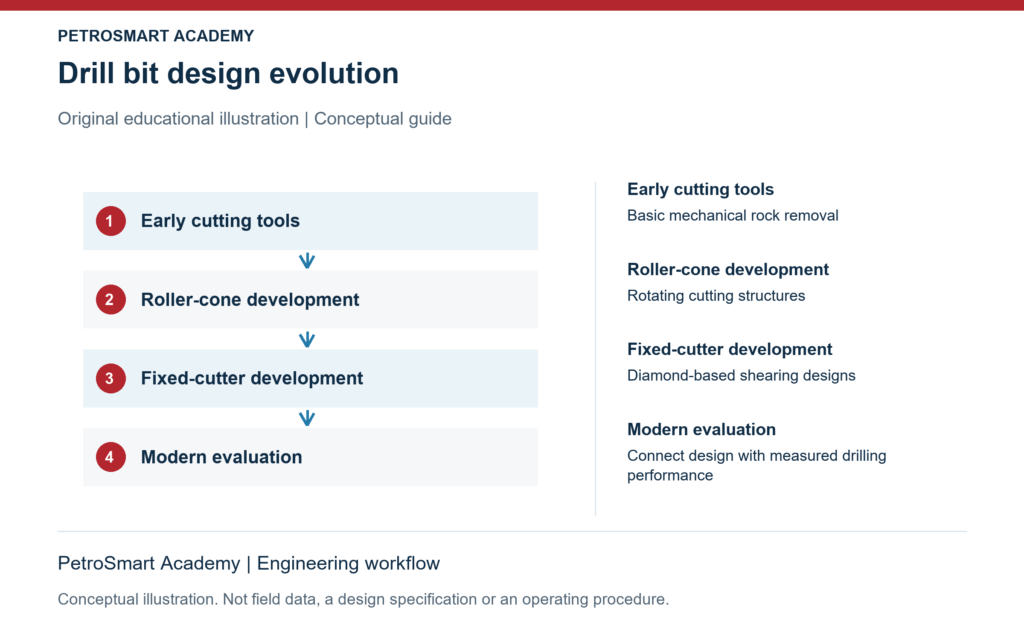The height and width of the screenshot is (640, 1024).
Task: Click the red step 1 circle badge
Action: 110,221
